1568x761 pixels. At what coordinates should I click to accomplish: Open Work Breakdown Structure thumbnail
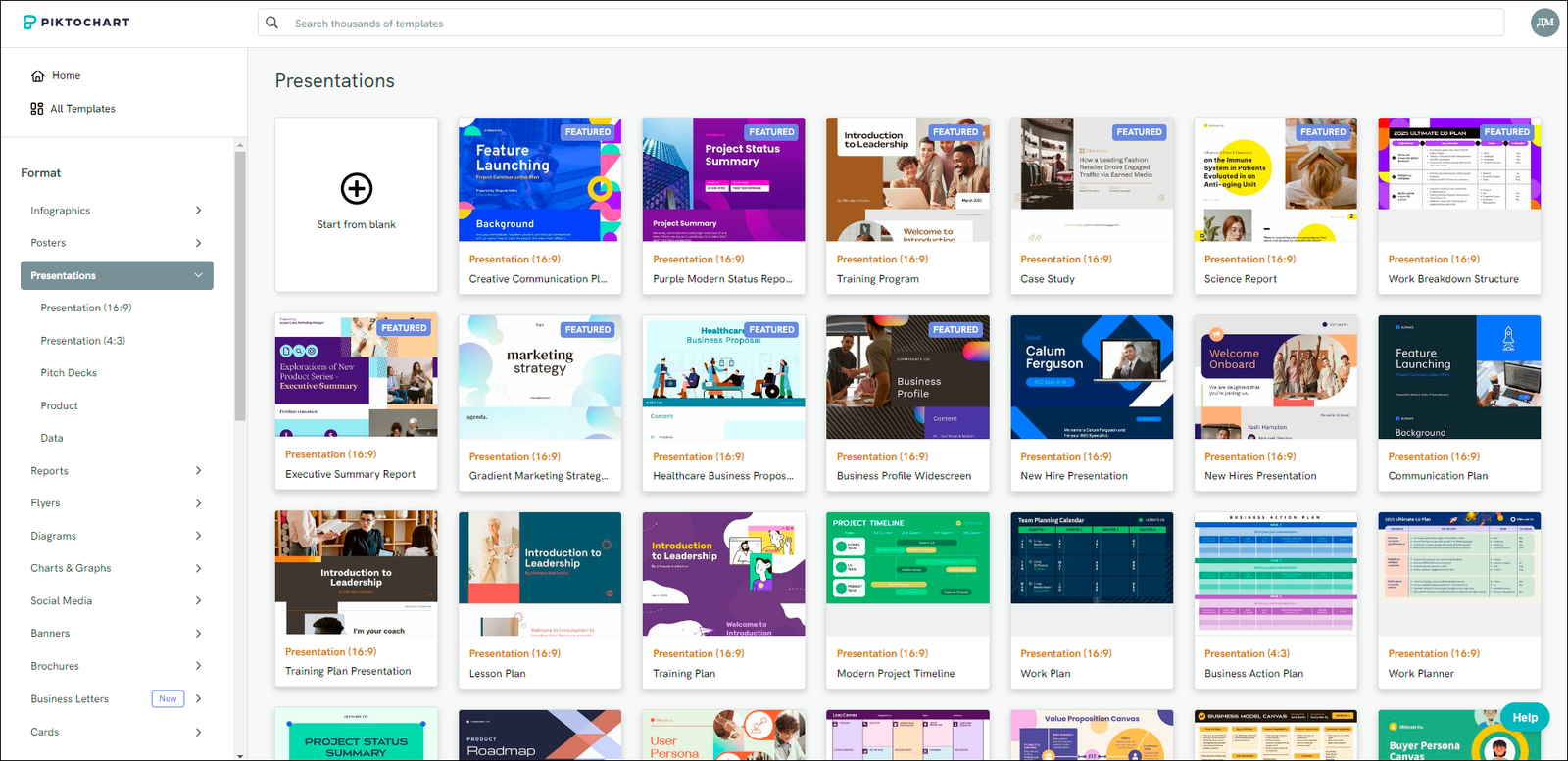(1459, 179)
